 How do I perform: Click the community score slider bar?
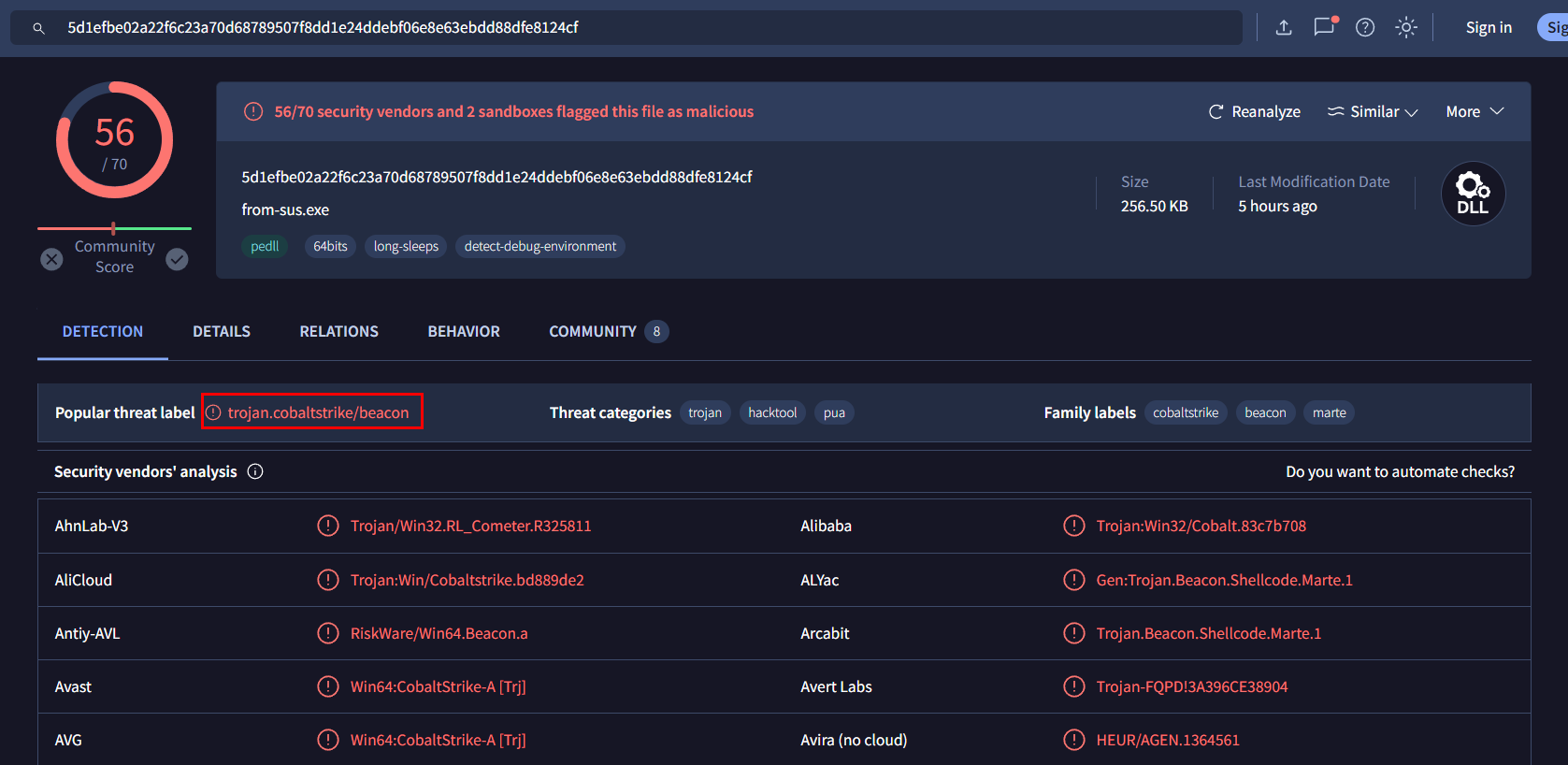(x=114, y=228)
